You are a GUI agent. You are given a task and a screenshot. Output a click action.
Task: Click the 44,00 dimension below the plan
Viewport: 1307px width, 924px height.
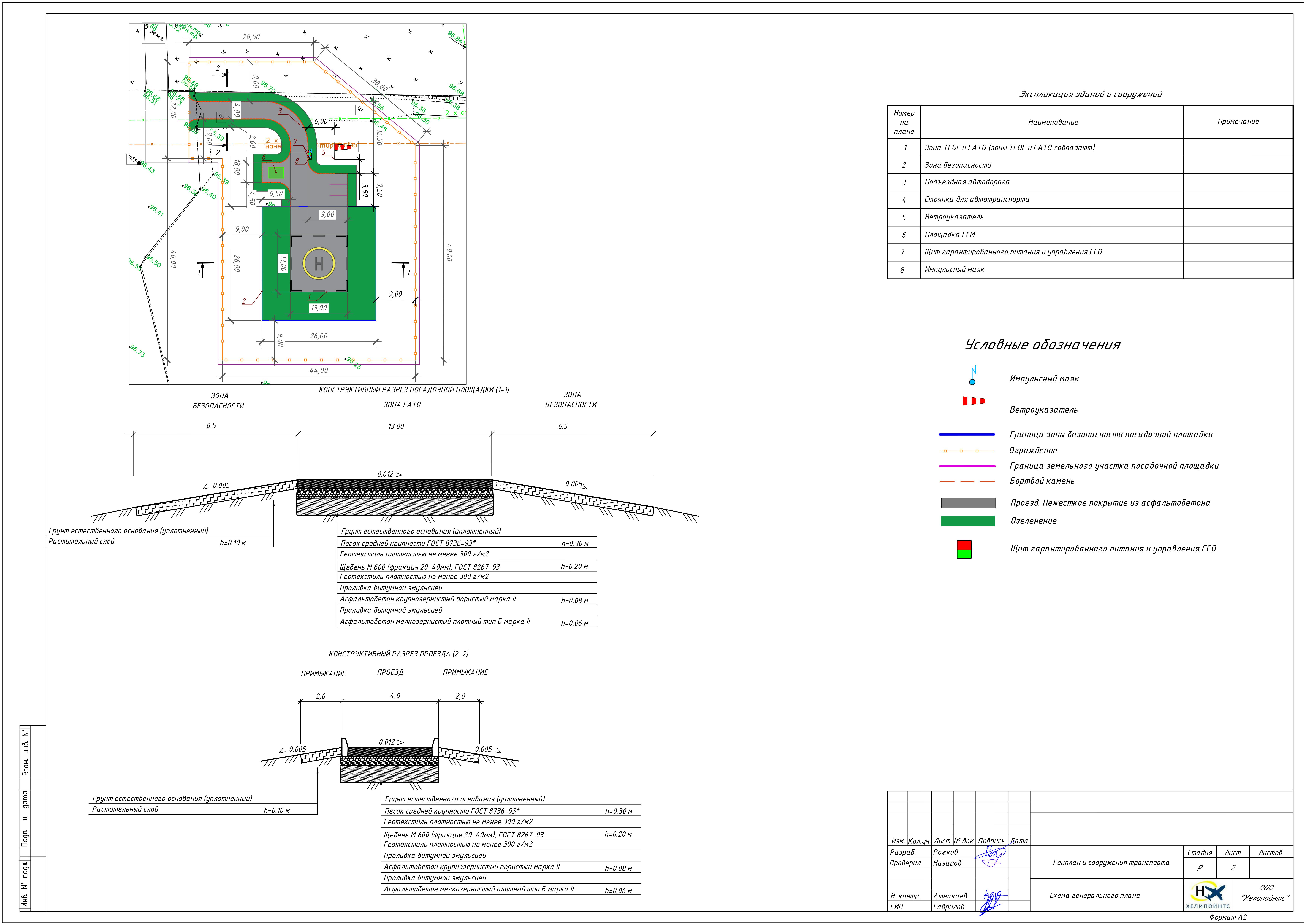[x=319, y=370]
